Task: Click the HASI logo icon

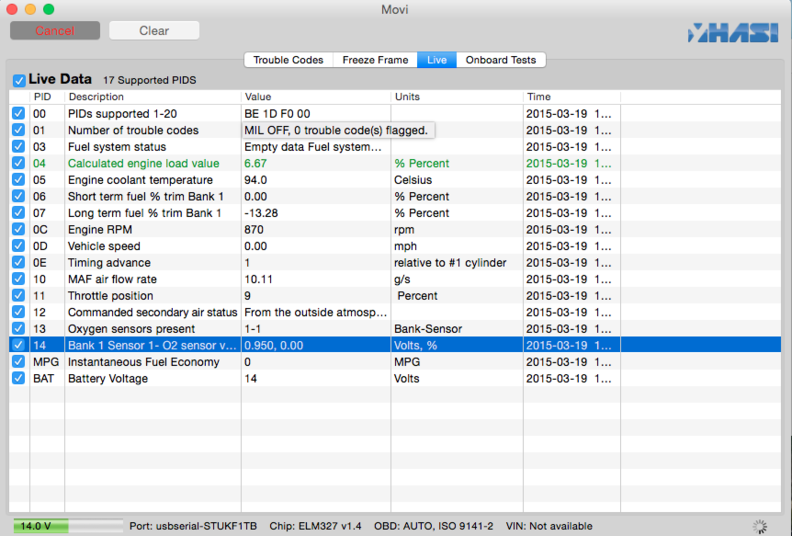Action: [732, 32]
